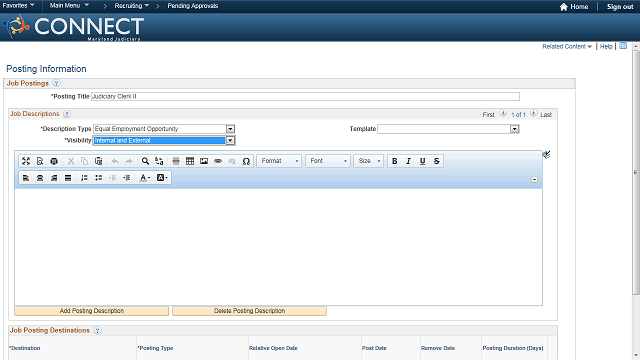Screen dimensions: 640x360
Task: Toggle italic formatting
Action: 409,161
